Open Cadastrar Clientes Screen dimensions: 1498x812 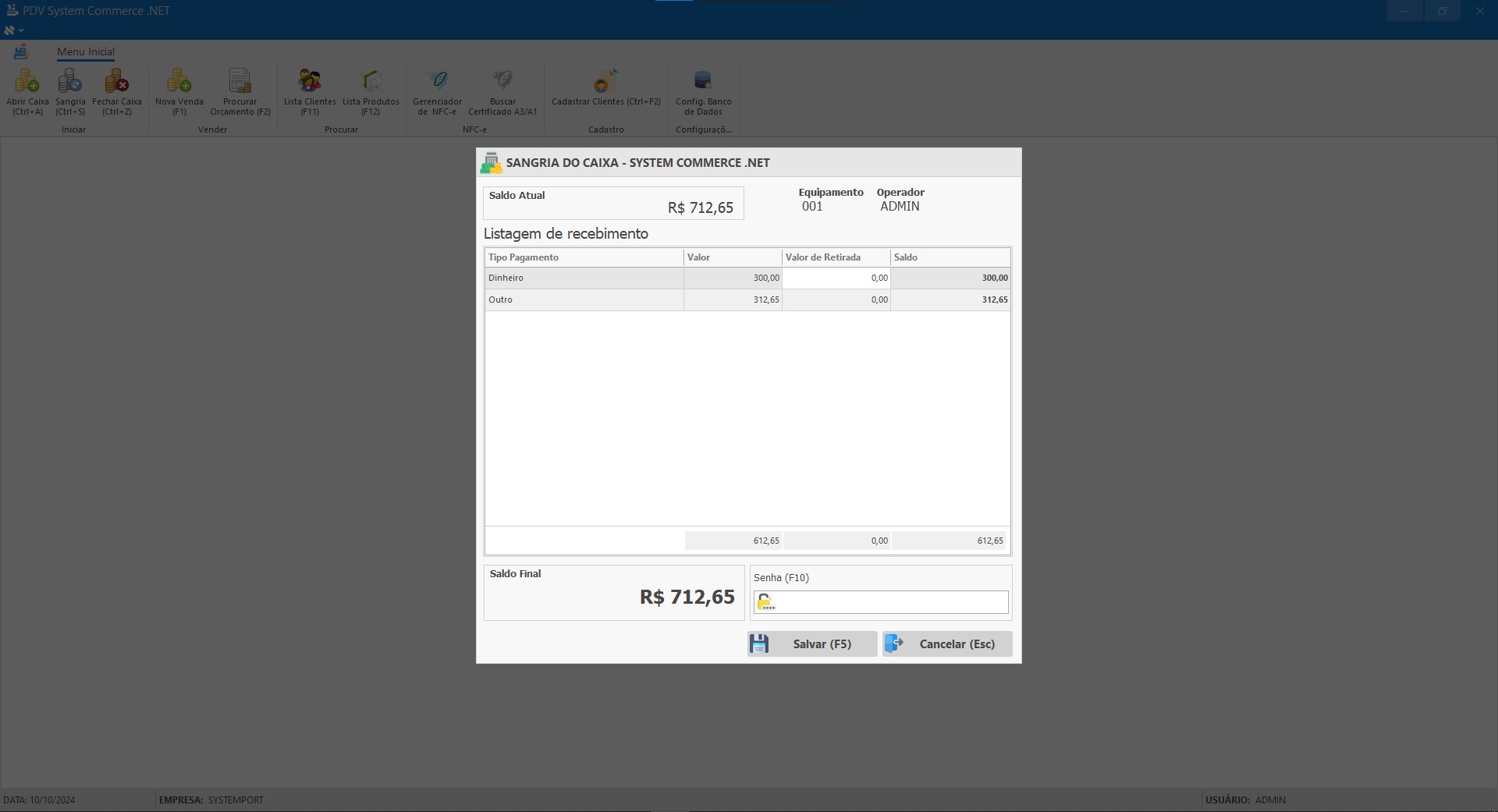605,81
